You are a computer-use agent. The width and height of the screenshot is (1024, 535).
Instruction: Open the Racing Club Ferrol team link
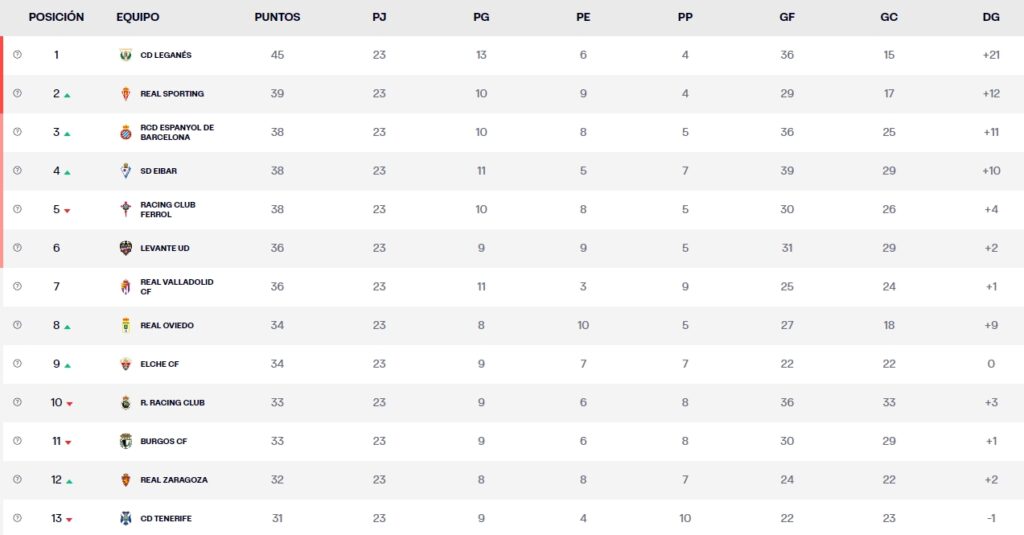click(168, 210)
